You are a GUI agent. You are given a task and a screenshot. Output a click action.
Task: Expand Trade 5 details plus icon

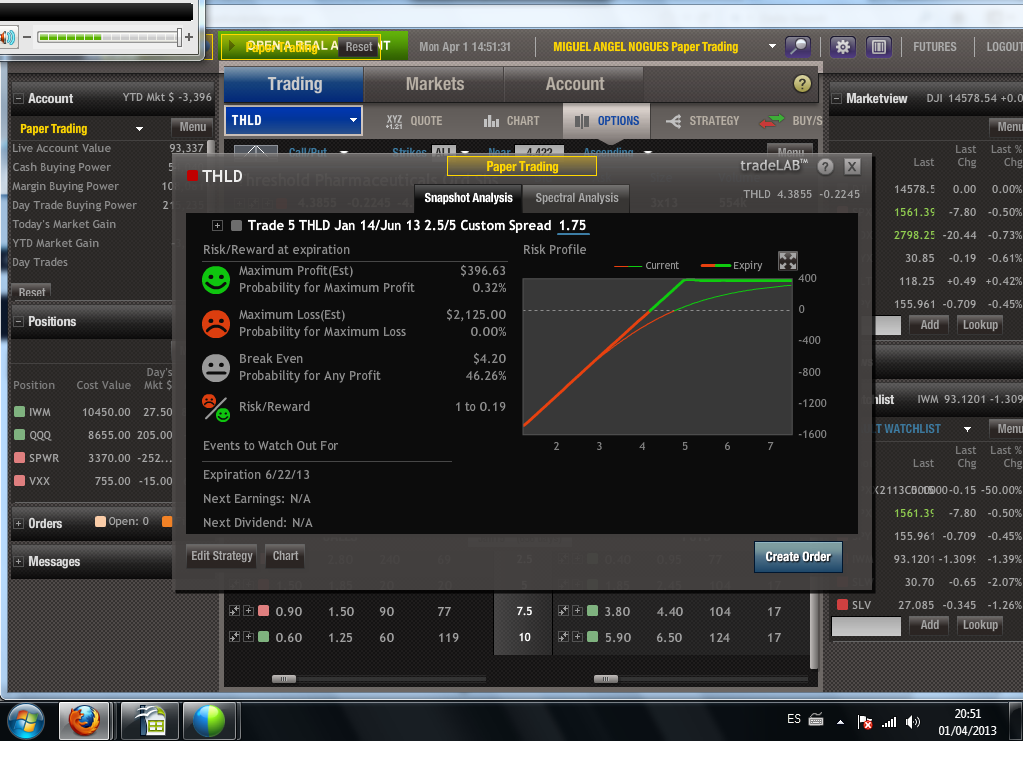tap(217, 225)
